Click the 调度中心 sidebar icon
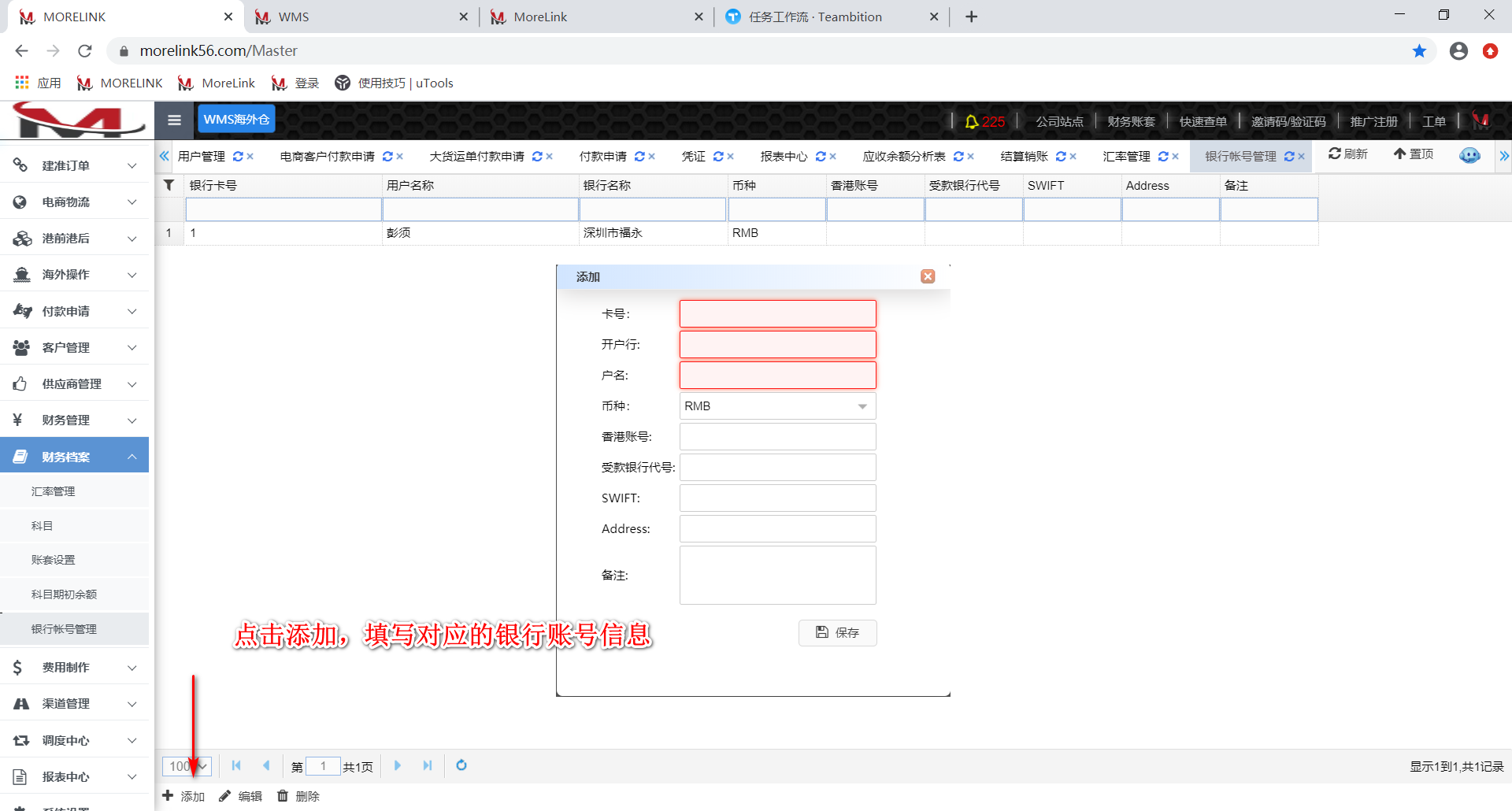Image resolution: width=1512 pixels, height=811 pixels. click(x=21, y=740)
